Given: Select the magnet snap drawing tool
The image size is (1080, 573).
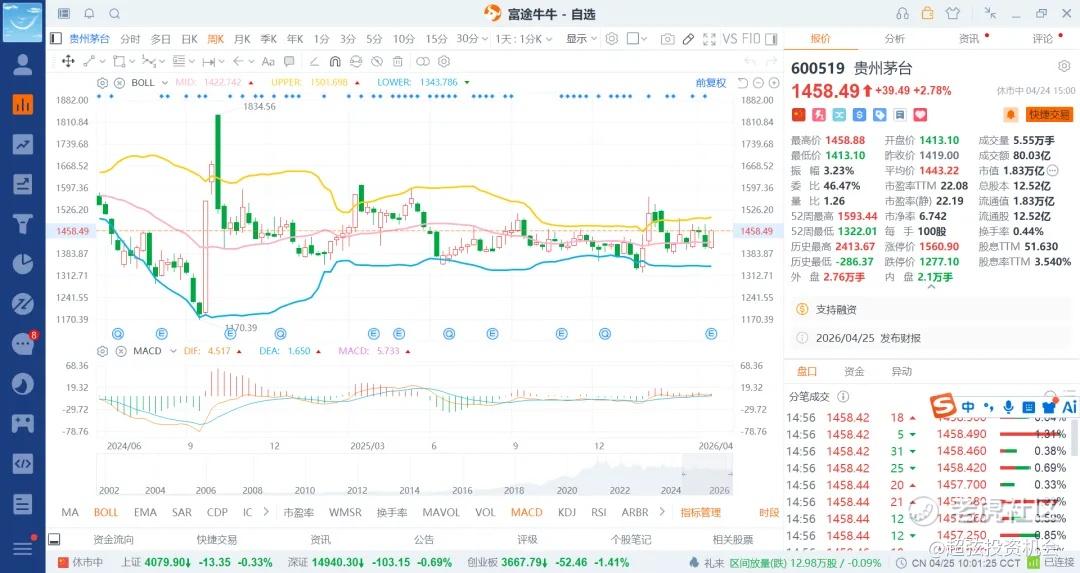Looking at the screenshot, I should [x=334, y=62].
